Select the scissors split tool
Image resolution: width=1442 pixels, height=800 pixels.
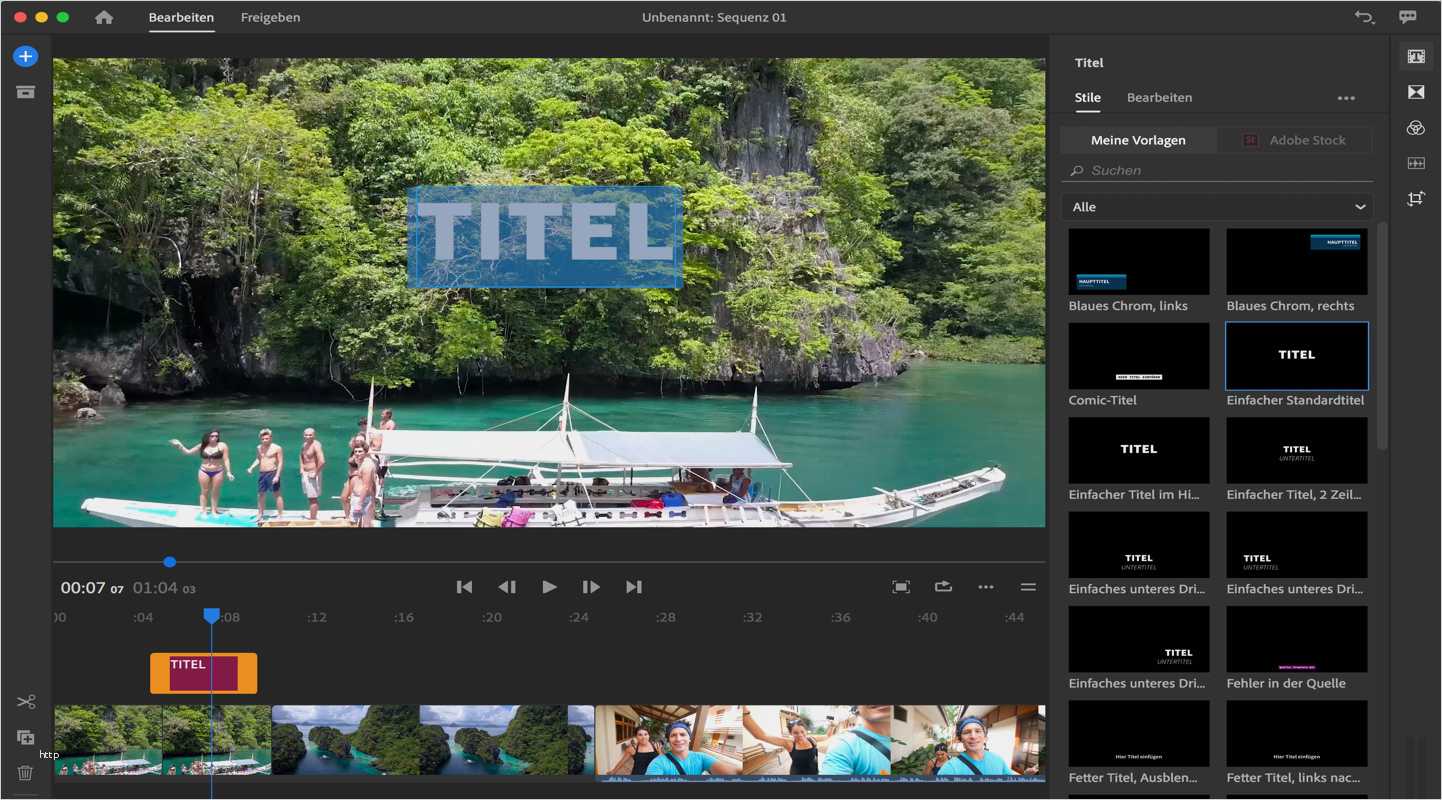(x=26, y=702)
